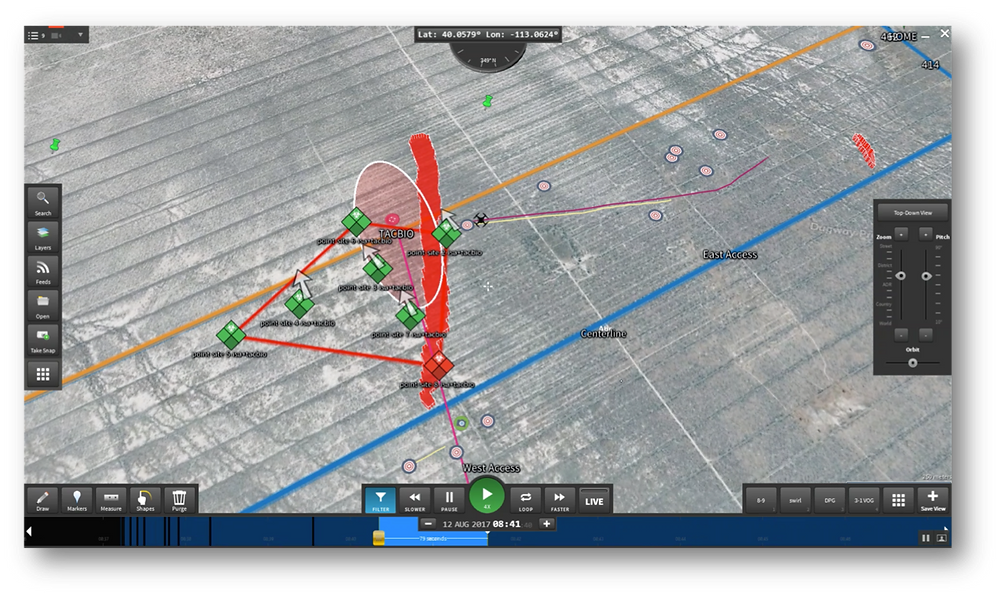Collapse the timeline with left arrow
The height and width of the screenshot is (596, 1000).
29,531
